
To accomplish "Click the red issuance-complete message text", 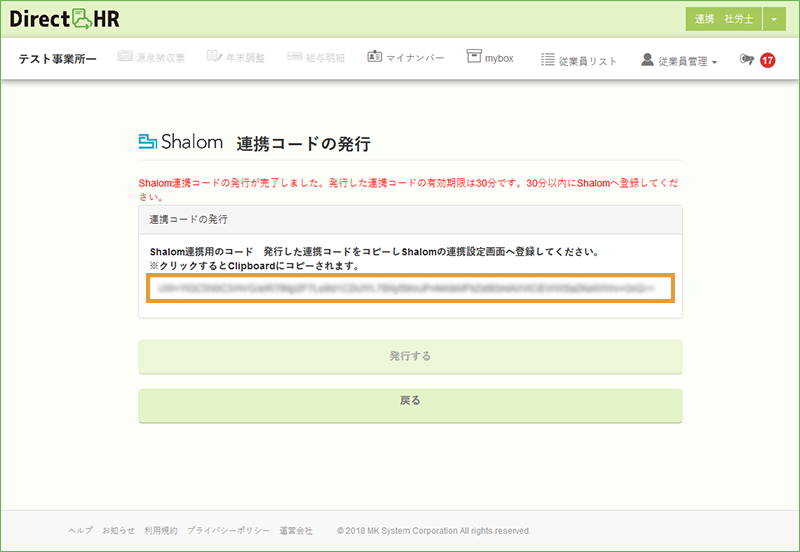I will [409, 190].
